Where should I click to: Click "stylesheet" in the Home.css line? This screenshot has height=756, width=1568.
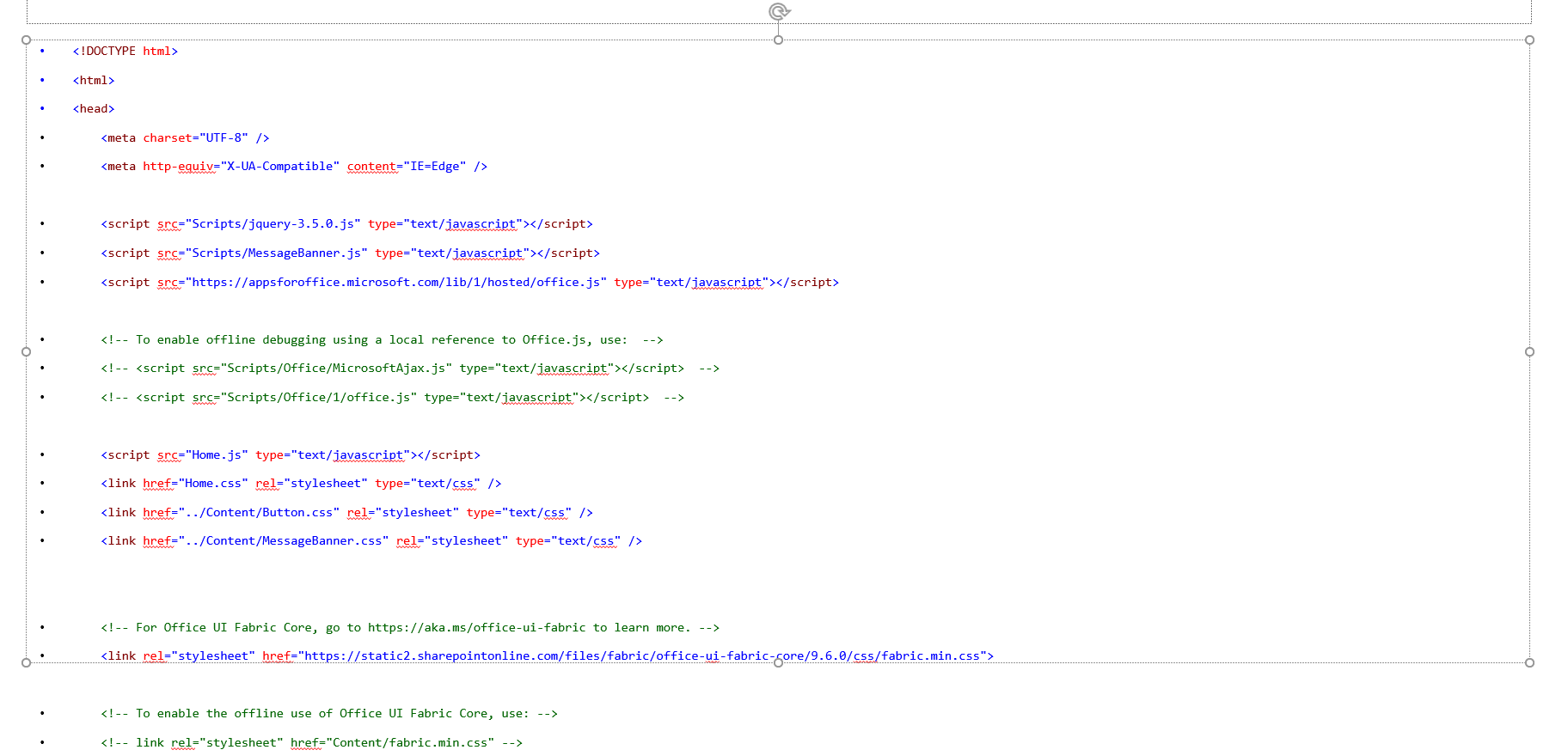[x=326, y=484]
